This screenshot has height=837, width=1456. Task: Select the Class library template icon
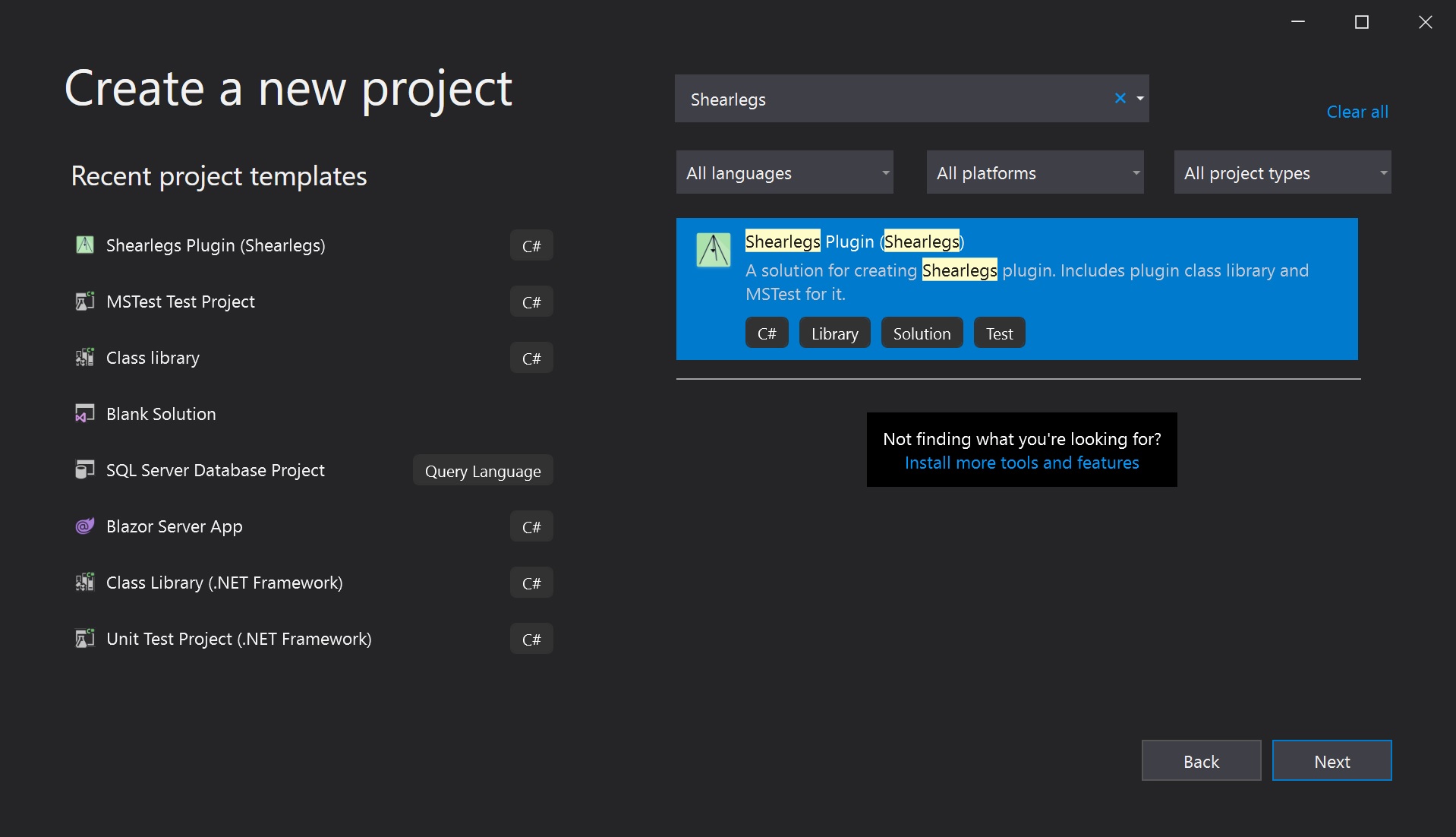coord(85,357)
